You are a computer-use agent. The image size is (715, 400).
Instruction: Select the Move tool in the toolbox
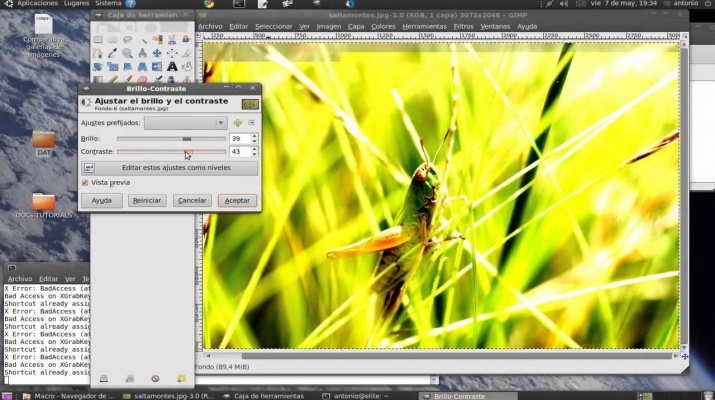158,54
